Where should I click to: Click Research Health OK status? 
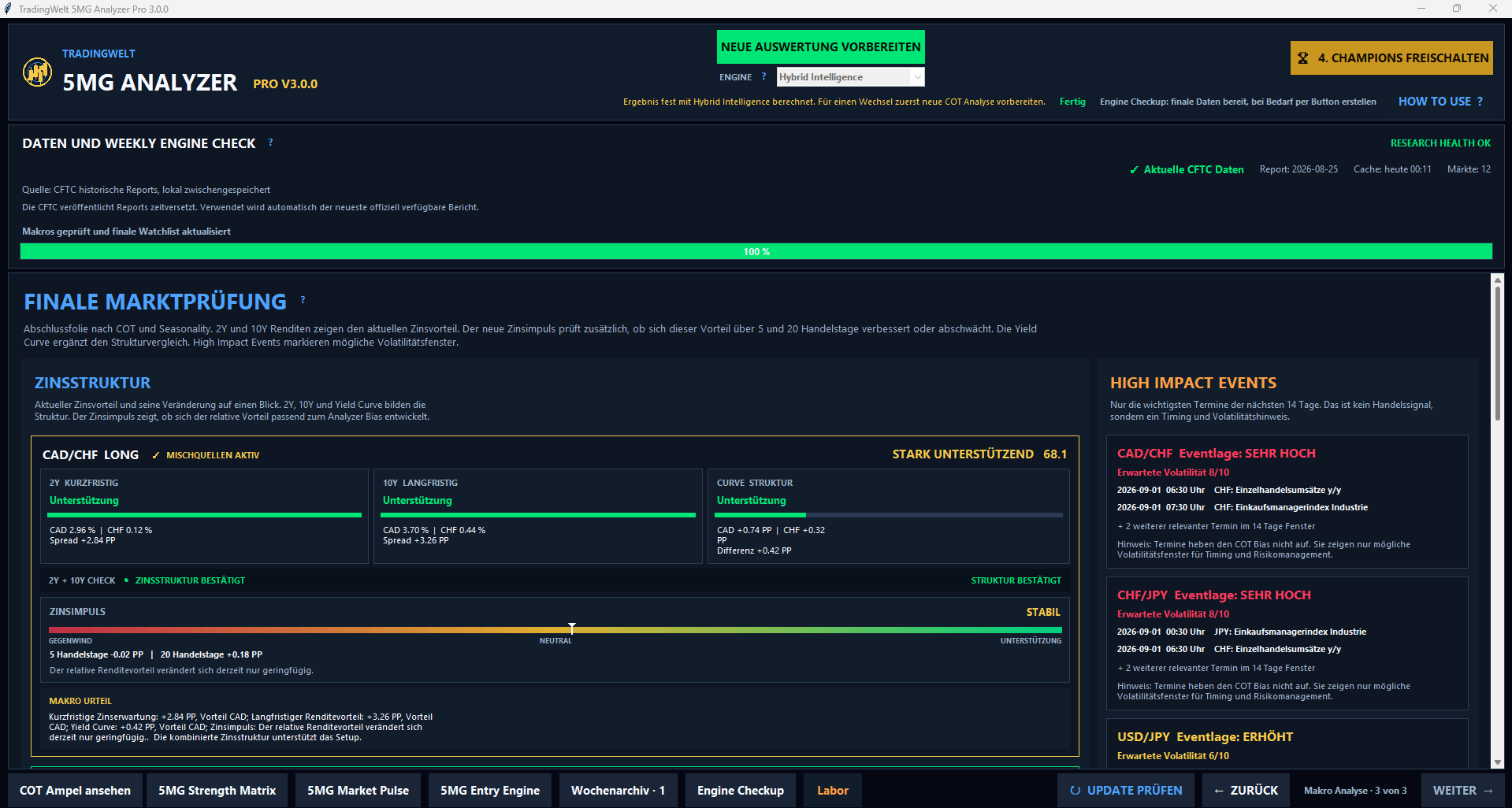1440,143
